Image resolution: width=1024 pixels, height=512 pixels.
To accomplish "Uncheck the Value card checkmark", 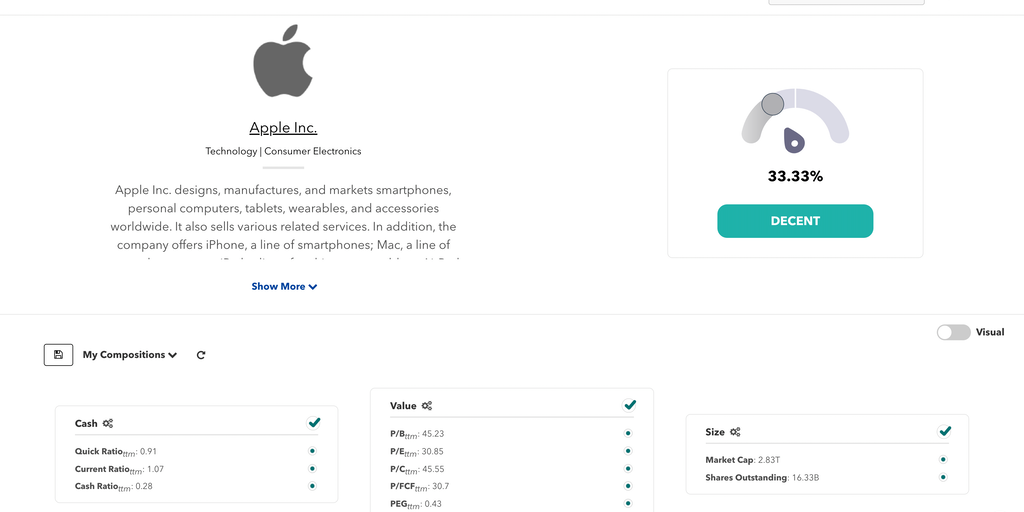I will 630,405.
